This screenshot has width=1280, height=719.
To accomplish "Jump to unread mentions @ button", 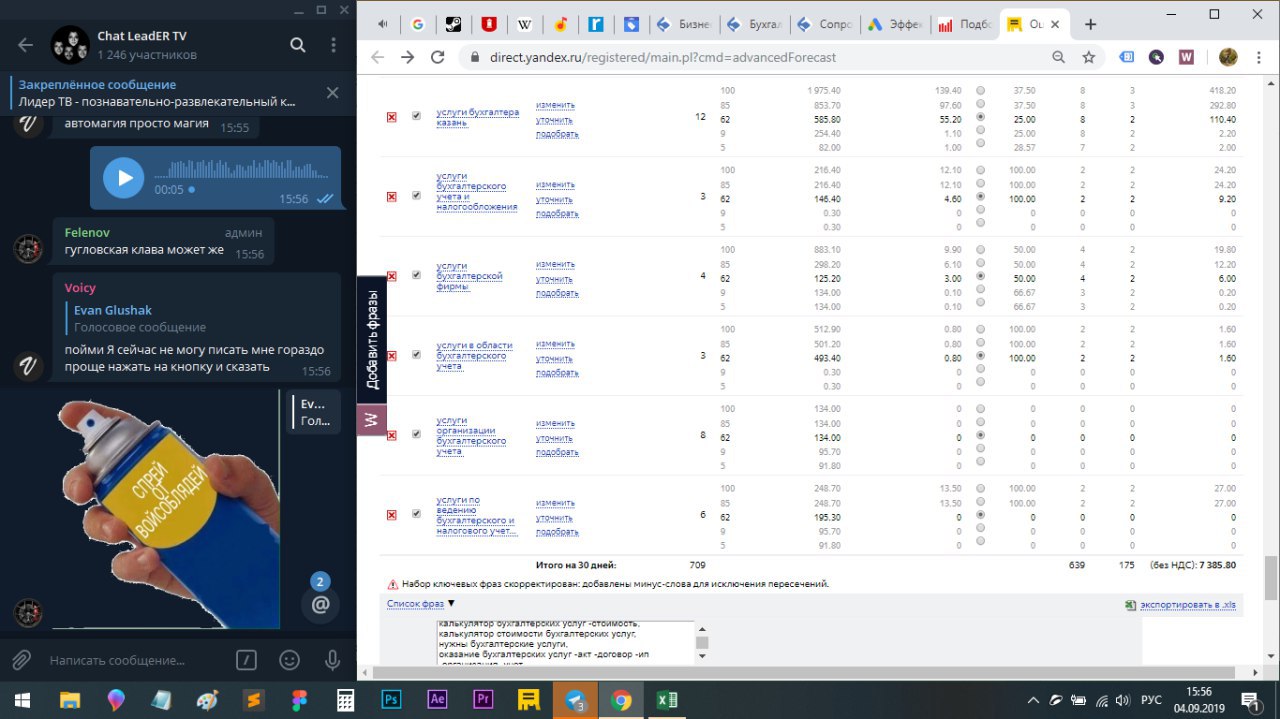I will click(x=321, y=604).
